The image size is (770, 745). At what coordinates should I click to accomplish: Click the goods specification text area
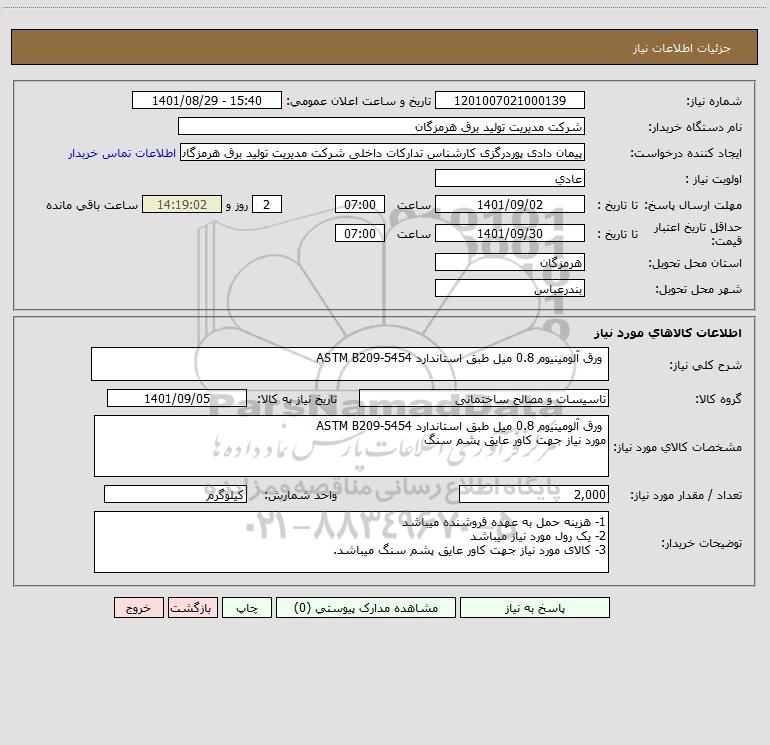[x=351, y=446]
